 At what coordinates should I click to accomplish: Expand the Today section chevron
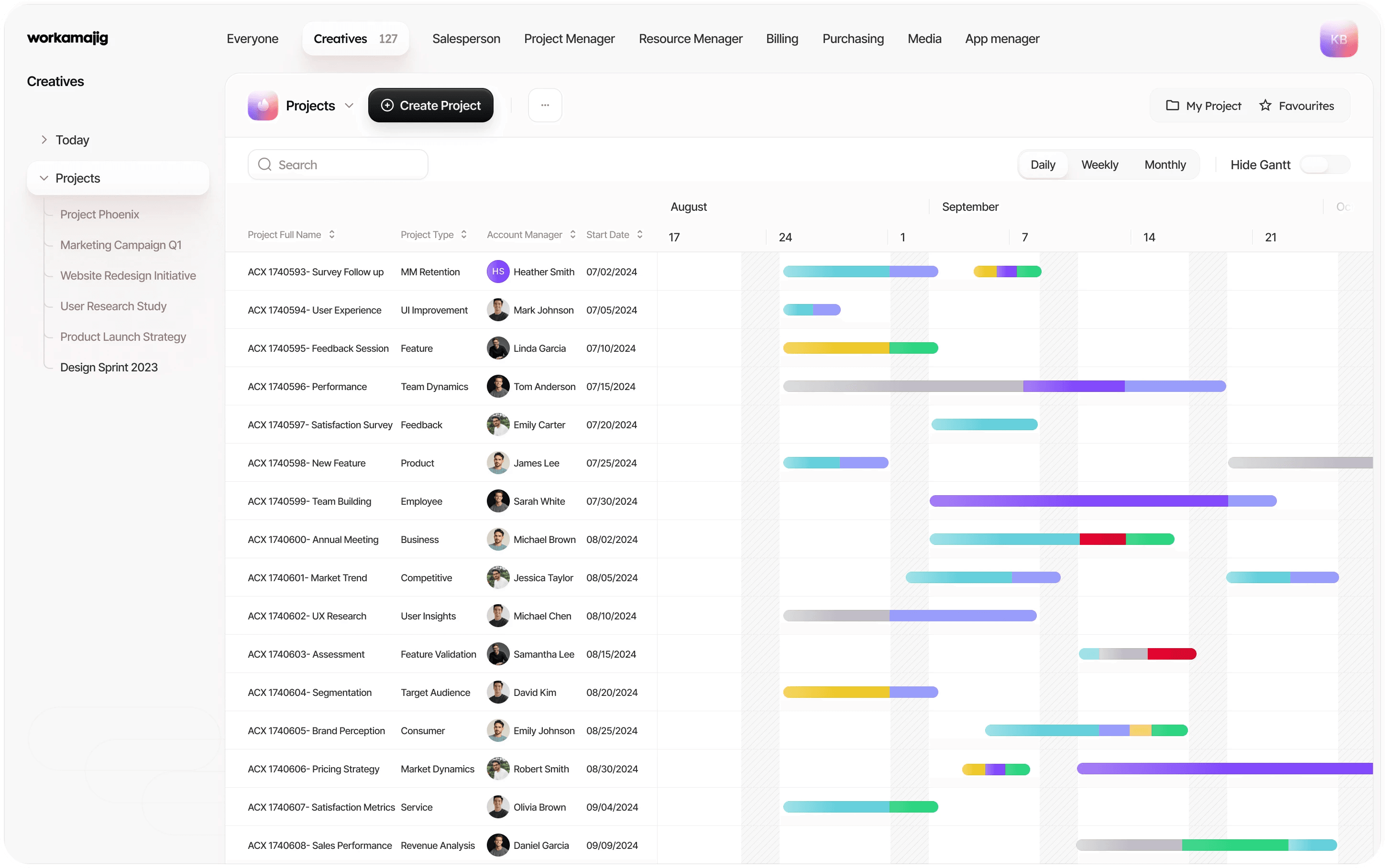(44, 140)
